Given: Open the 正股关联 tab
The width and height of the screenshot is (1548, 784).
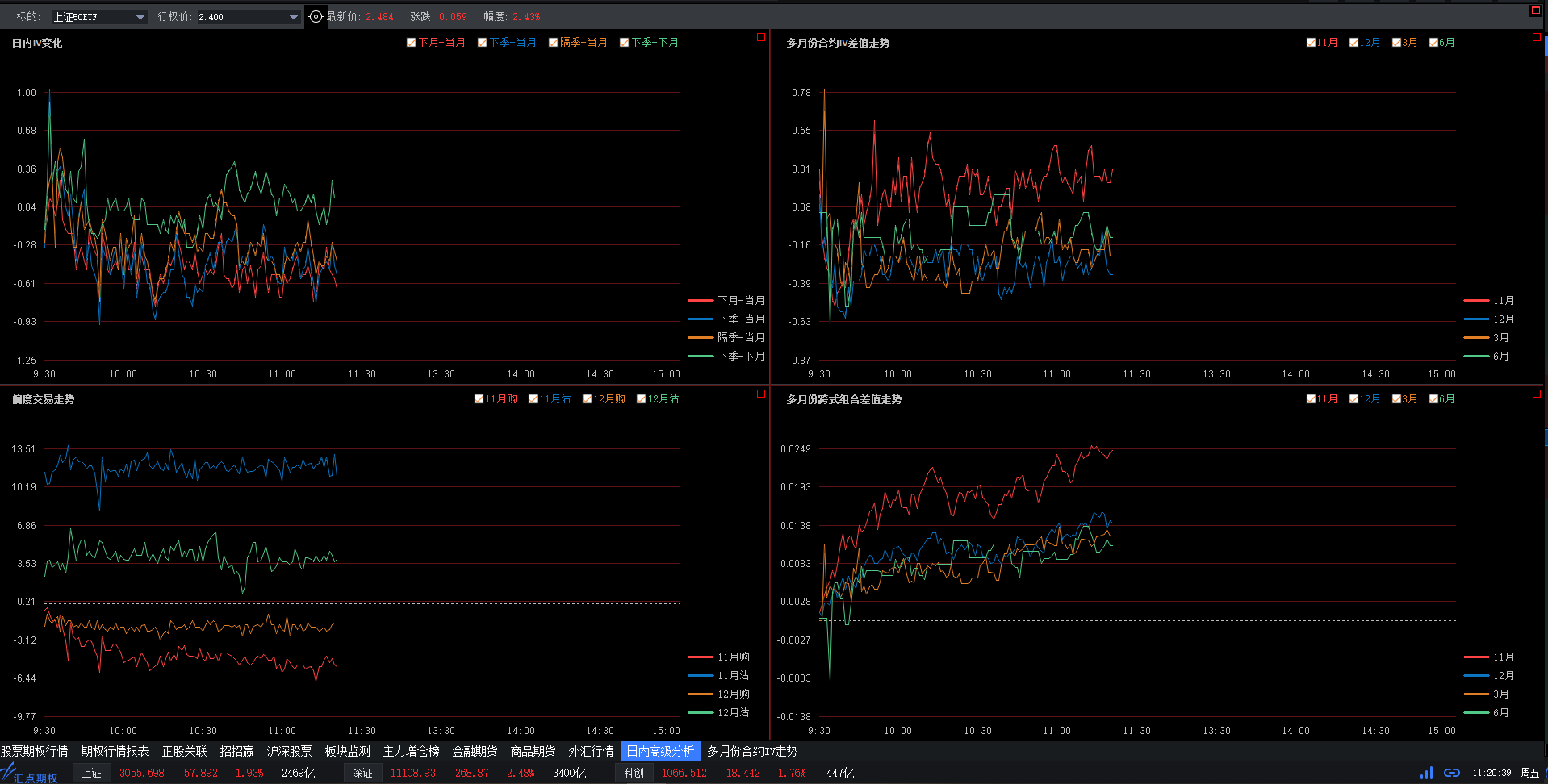Looking at the screenshot, I should click(184, 751).
